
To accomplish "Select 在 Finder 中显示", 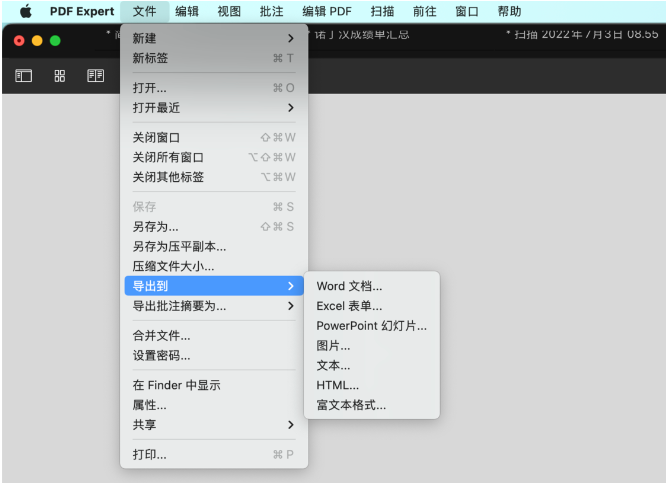I will click(214, 385).
